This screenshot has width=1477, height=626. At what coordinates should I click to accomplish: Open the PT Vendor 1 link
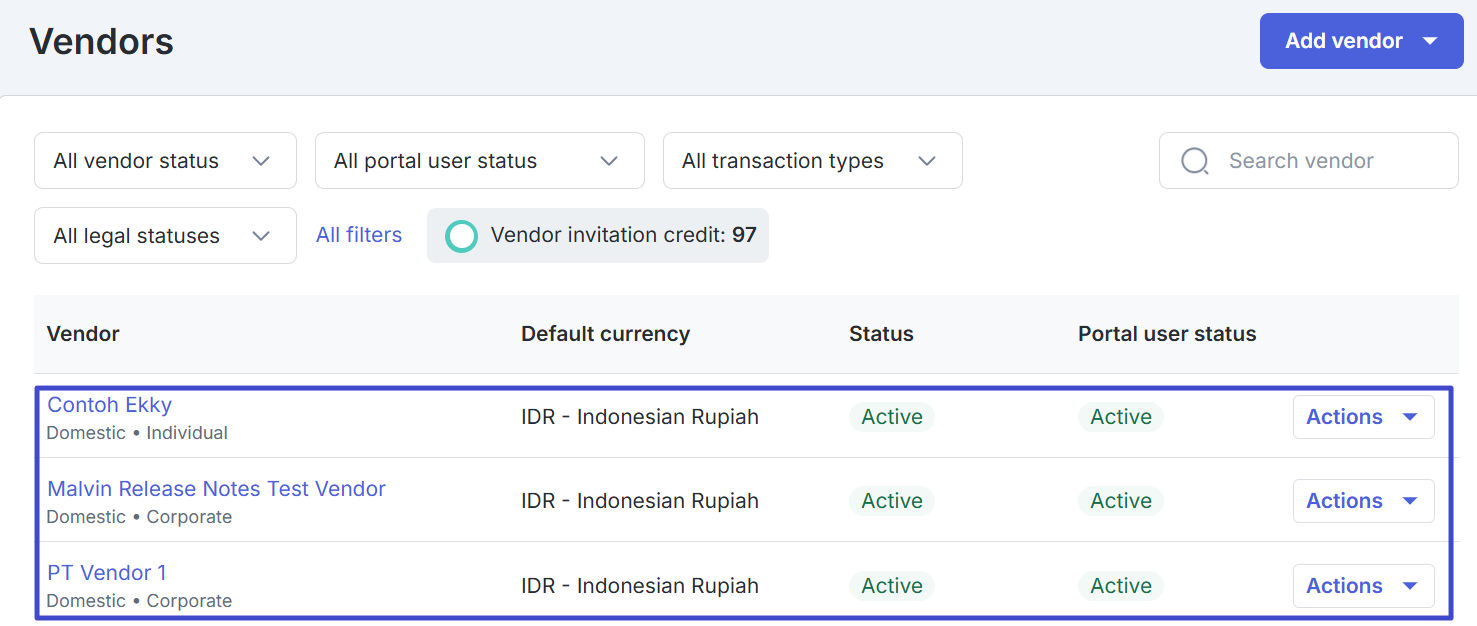click(107, 573)
